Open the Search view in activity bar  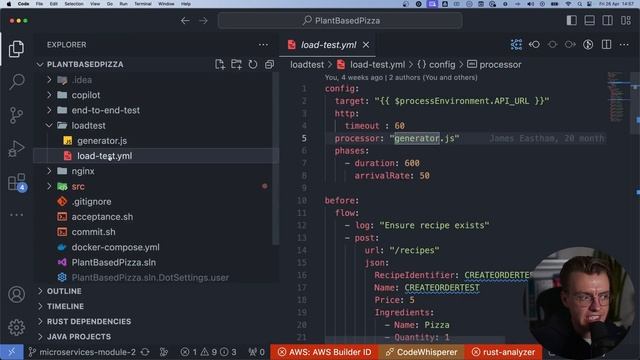(16, 82)
